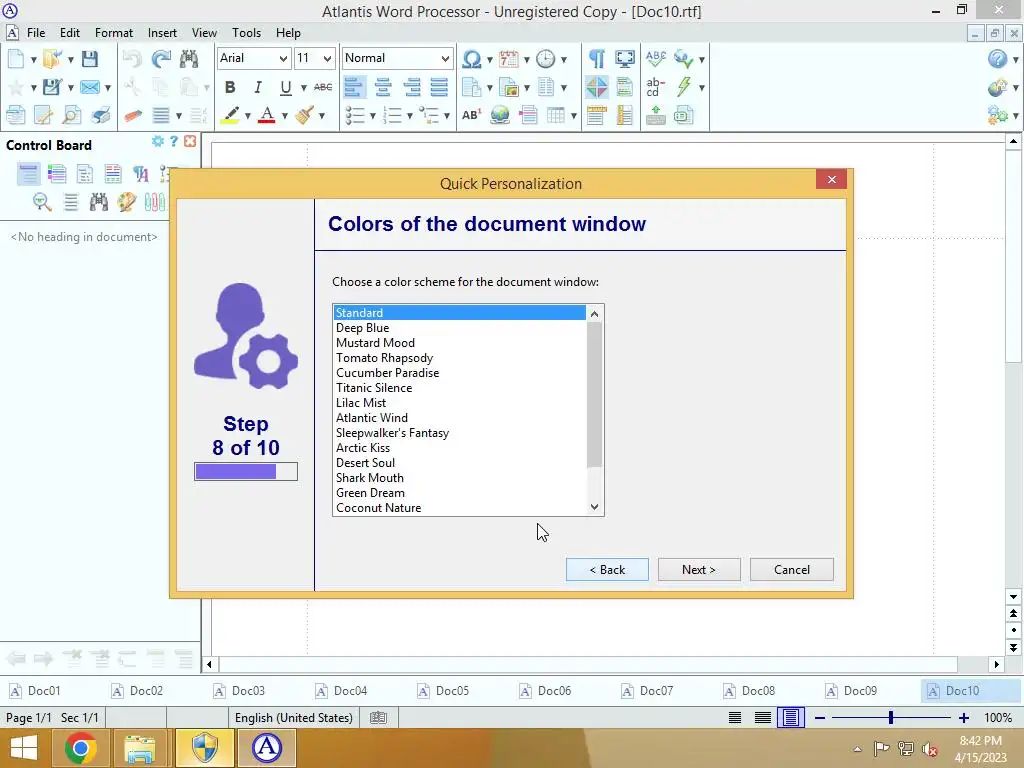Click the print preview magnifier icon
Viewport: 1024px width, 768px height.
[x=72, y=116]
